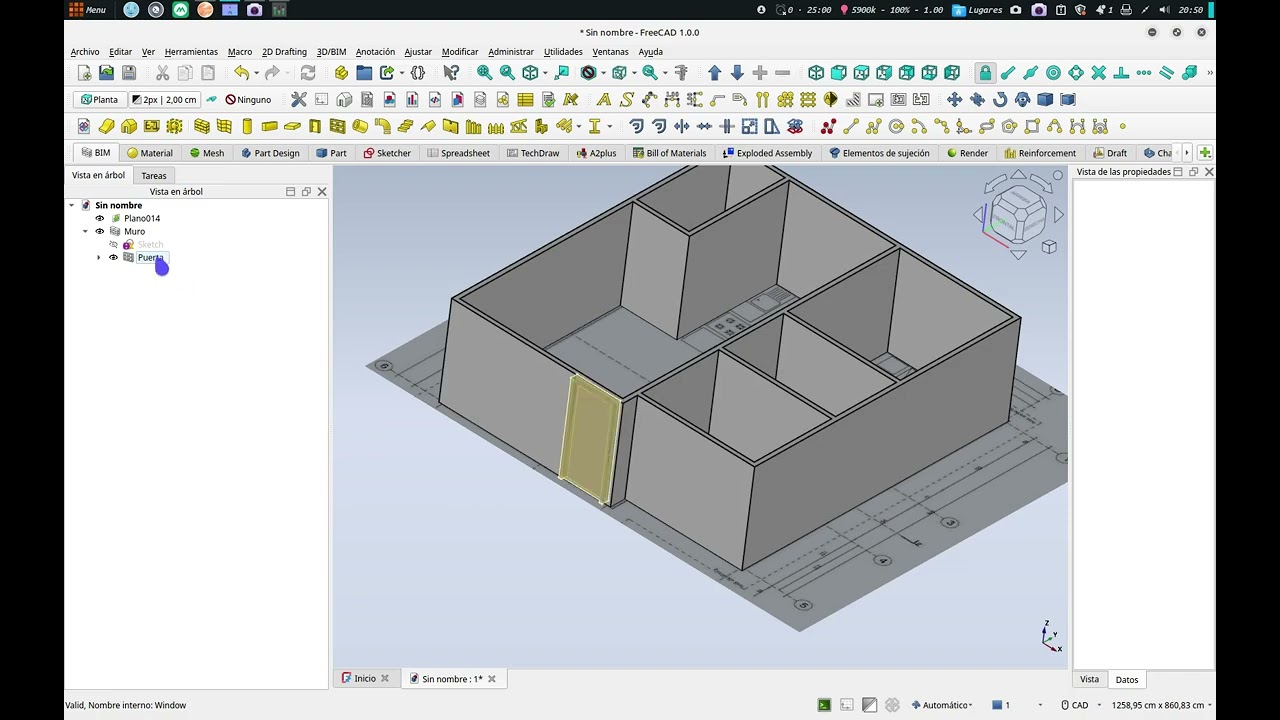Toggle snap to center circle icon
Screen dimensions: 1280x720
coord(1053,73)
